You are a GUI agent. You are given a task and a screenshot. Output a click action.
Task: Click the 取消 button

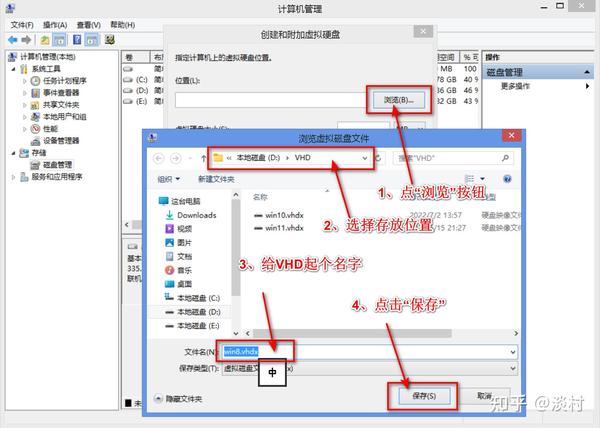tap(484, 396)
